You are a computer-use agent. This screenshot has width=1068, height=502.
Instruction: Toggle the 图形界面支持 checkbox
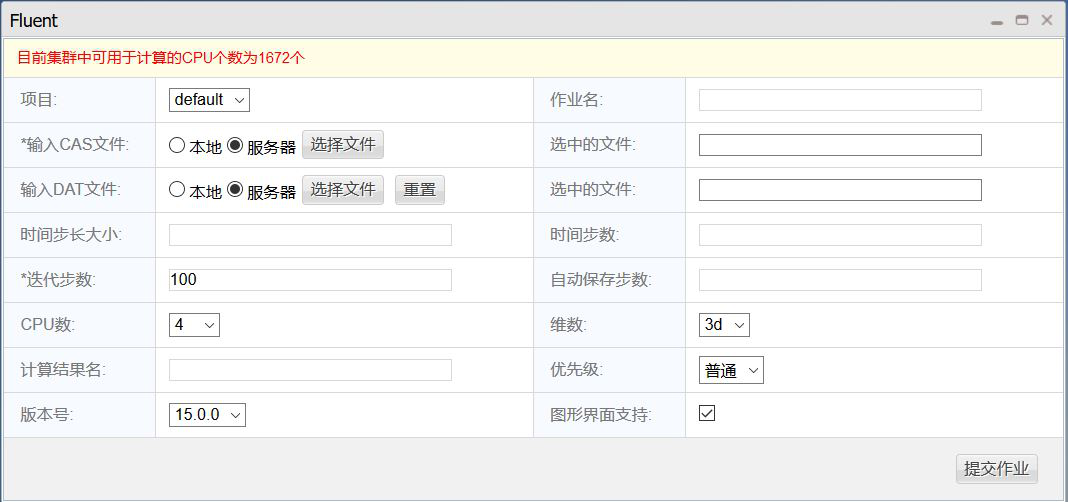[x=707, y=413]
